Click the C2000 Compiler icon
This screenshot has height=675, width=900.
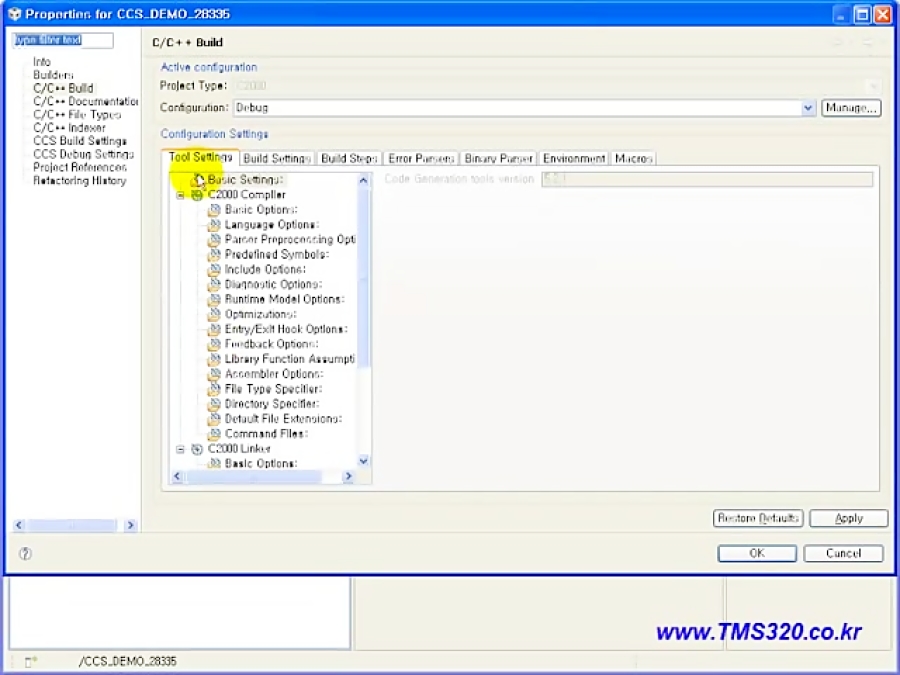[x=196, y=195]
